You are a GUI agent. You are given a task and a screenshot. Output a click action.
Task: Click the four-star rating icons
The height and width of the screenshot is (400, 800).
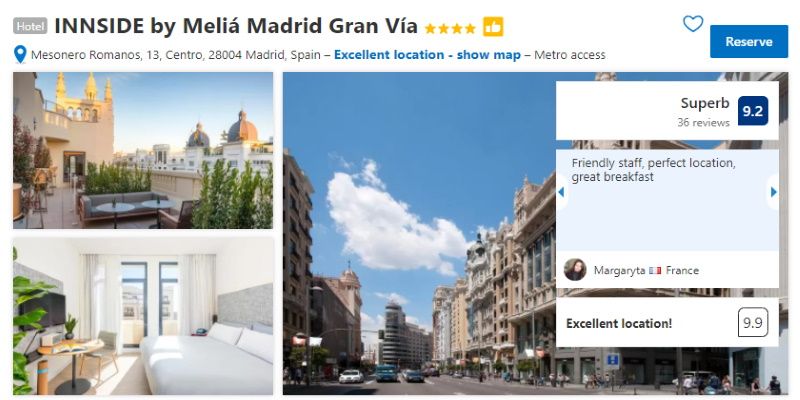point(450,29)
